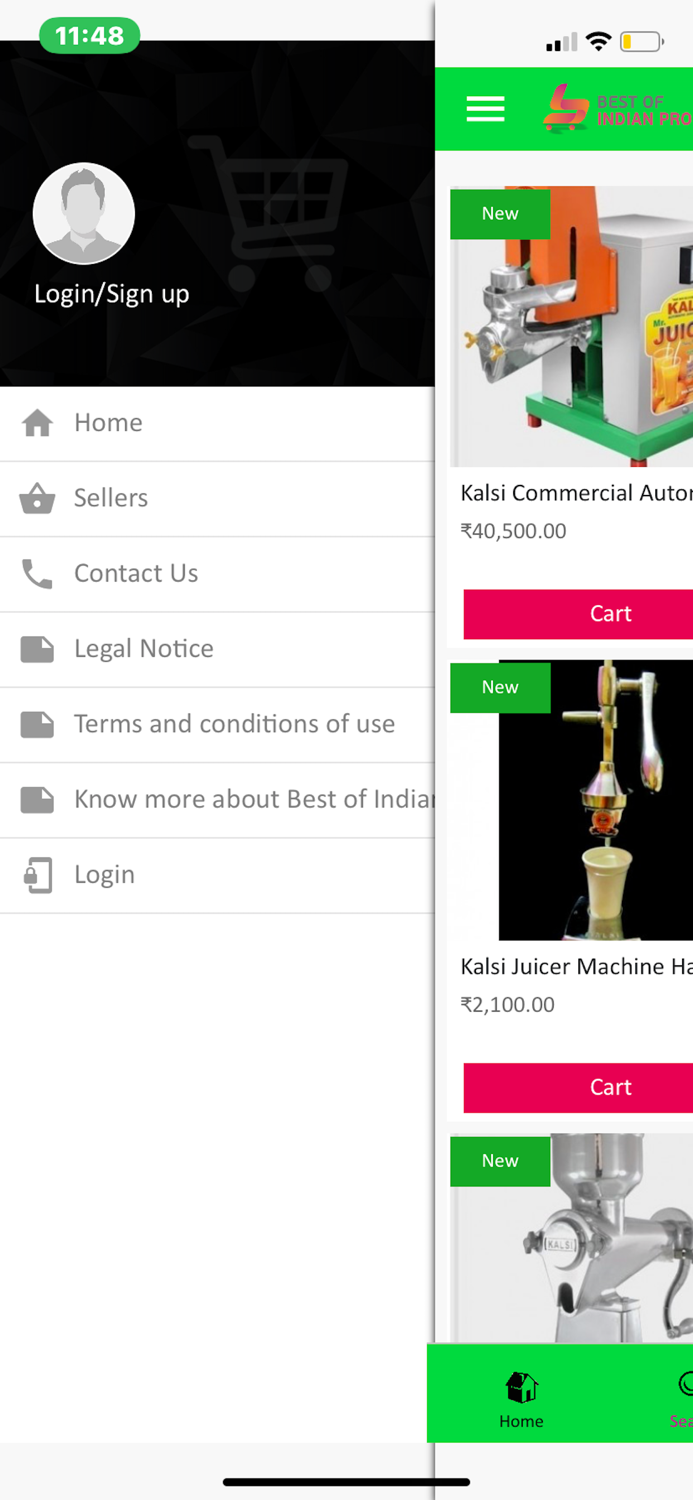Open the Kalsi Commercial juicer product image
Screen dimensions: 693x1500
pos(572,326)
